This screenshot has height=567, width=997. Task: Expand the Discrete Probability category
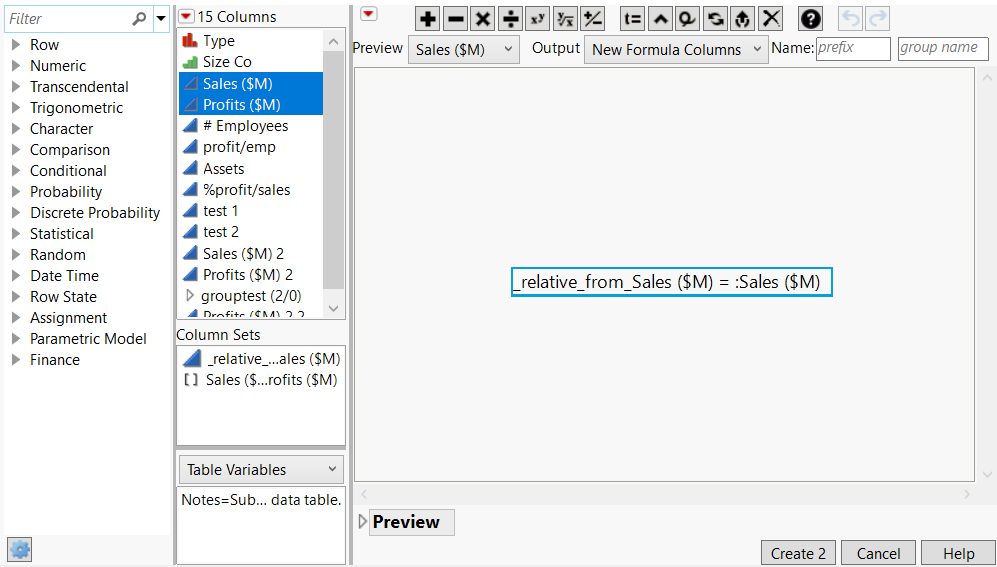pyautogui.click(x=17, y=212)
